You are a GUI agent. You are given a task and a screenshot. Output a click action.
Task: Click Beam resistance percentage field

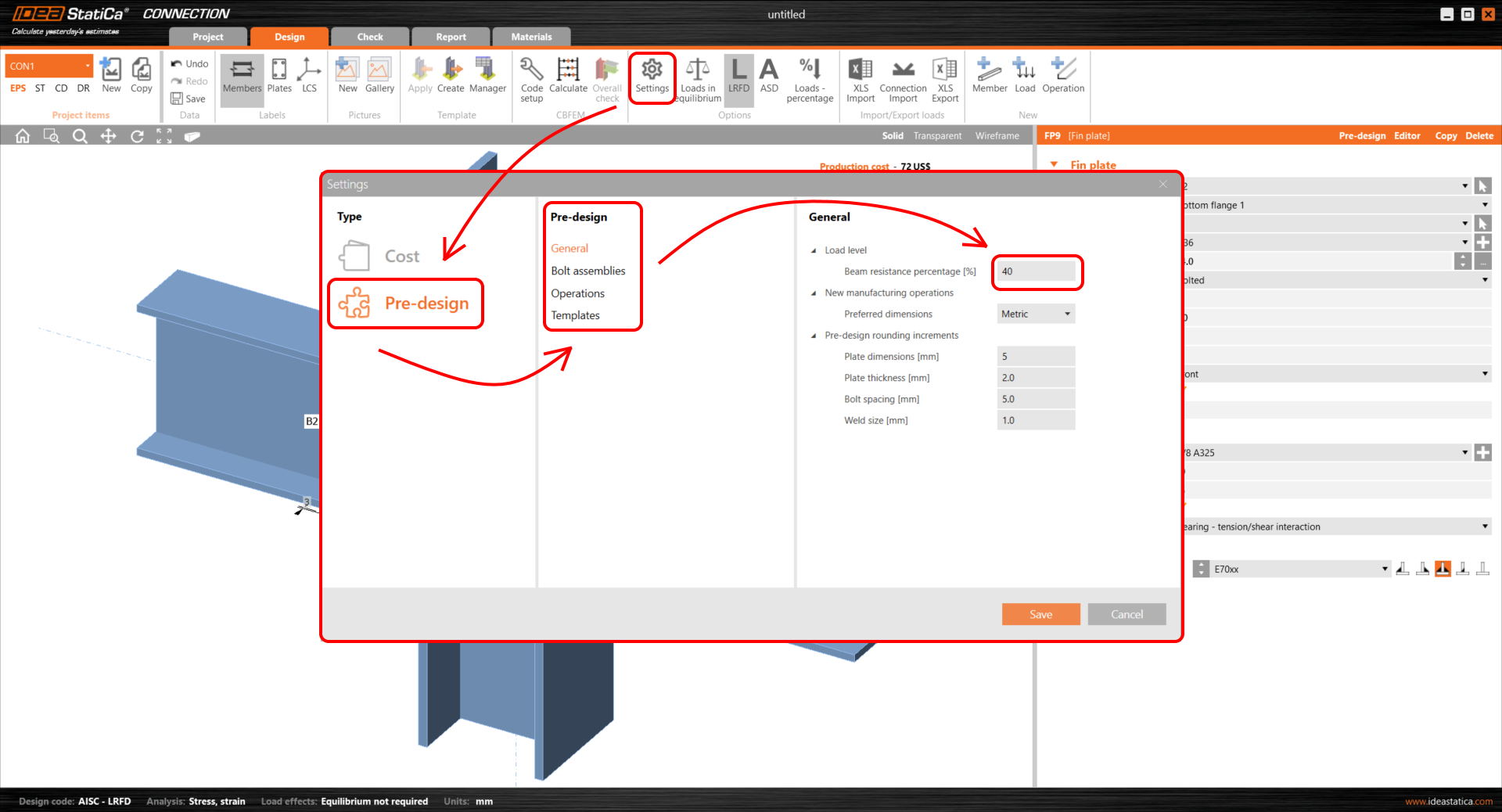(x=1036, y=271)
